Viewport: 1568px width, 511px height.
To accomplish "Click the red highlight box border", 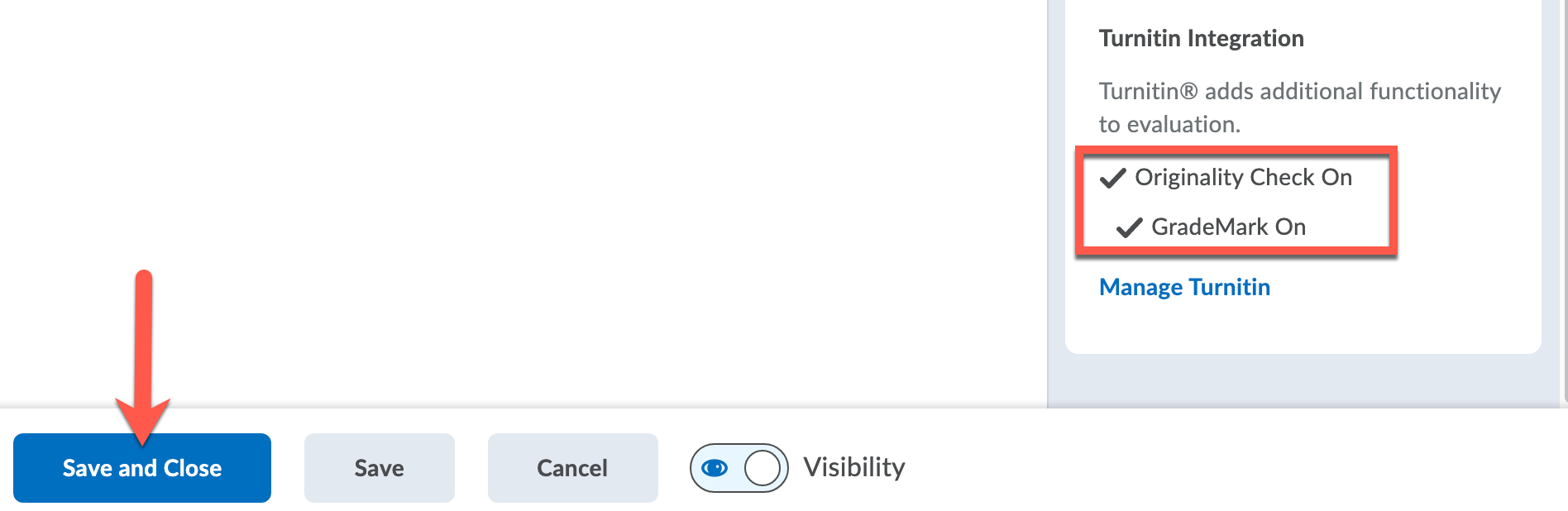I will pos(1394,198).
